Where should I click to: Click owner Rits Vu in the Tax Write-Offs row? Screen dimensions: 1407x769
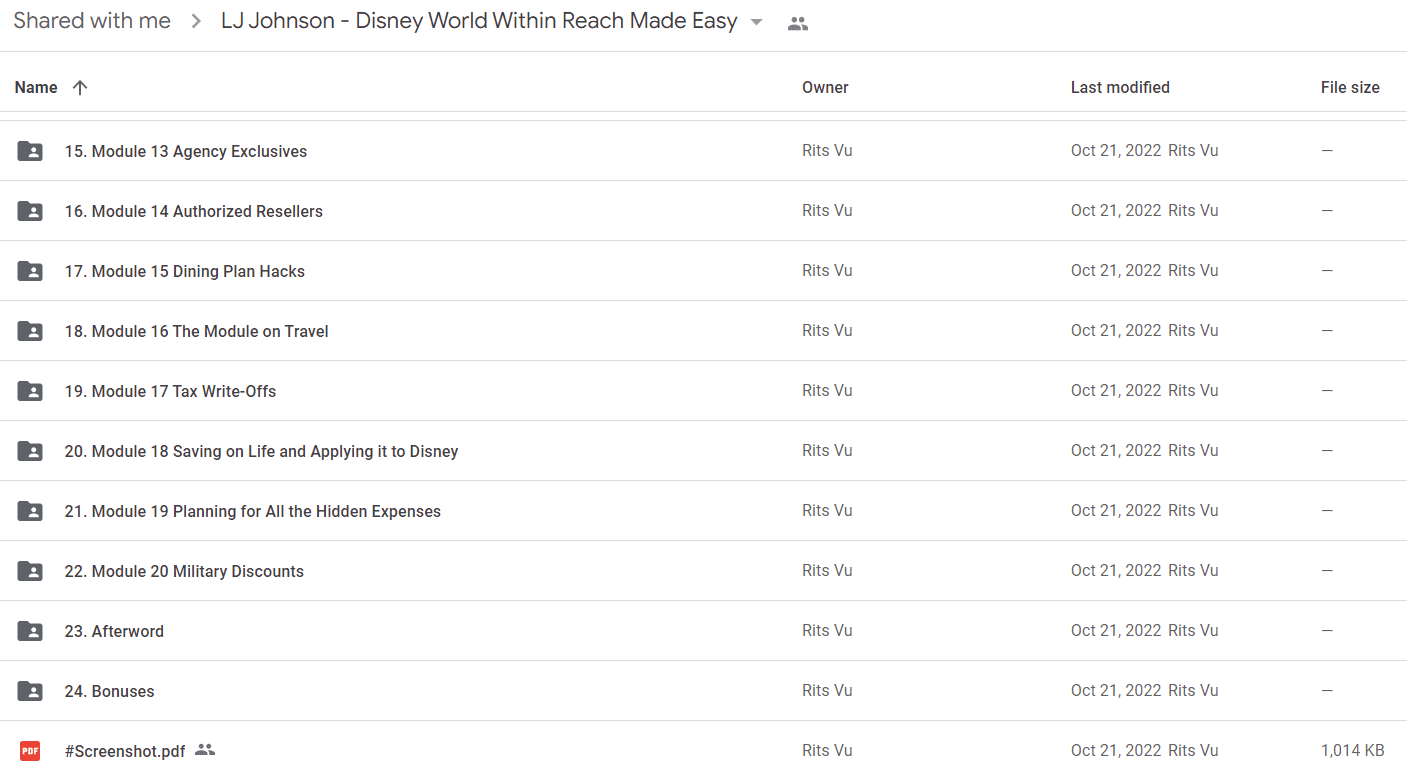click(x=827, y=390)
